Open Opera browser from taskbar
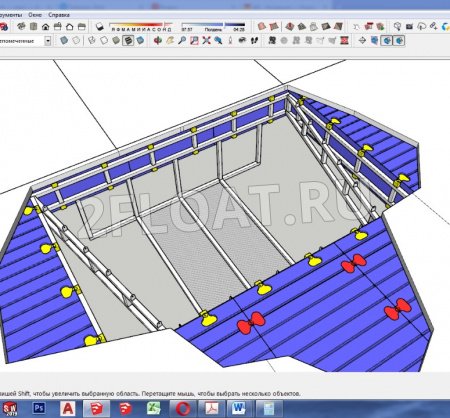 pos(183,408)
